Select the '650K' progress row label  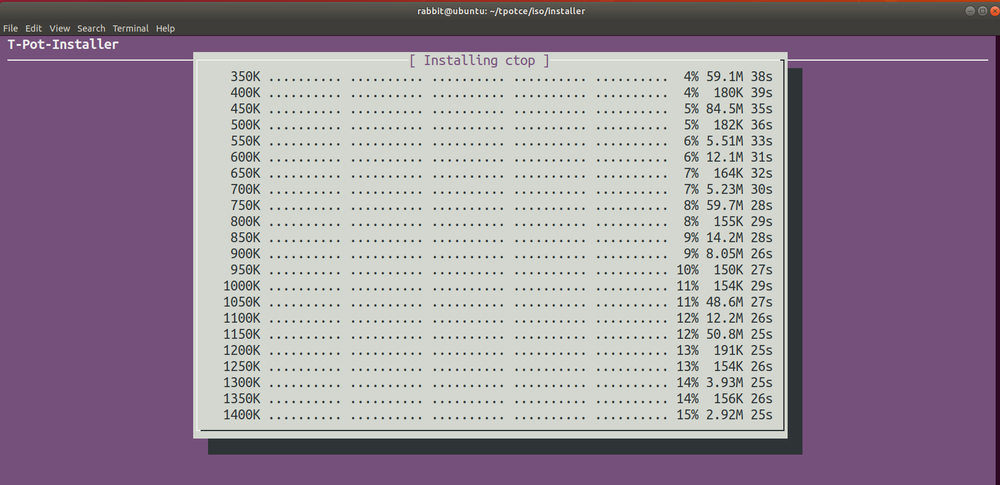click(246, 173)
